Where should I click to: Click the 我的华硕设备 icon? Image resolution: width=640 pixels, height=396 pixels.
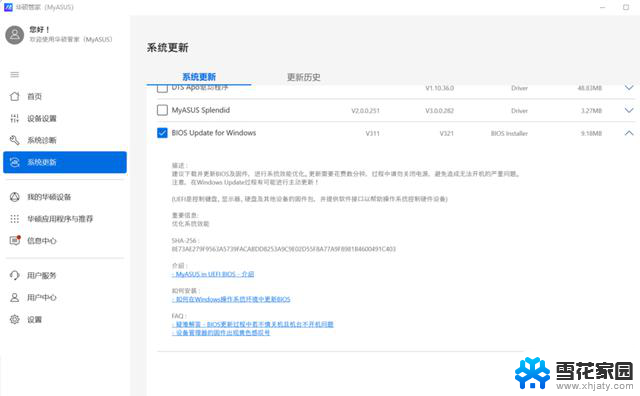pos(15,197)
